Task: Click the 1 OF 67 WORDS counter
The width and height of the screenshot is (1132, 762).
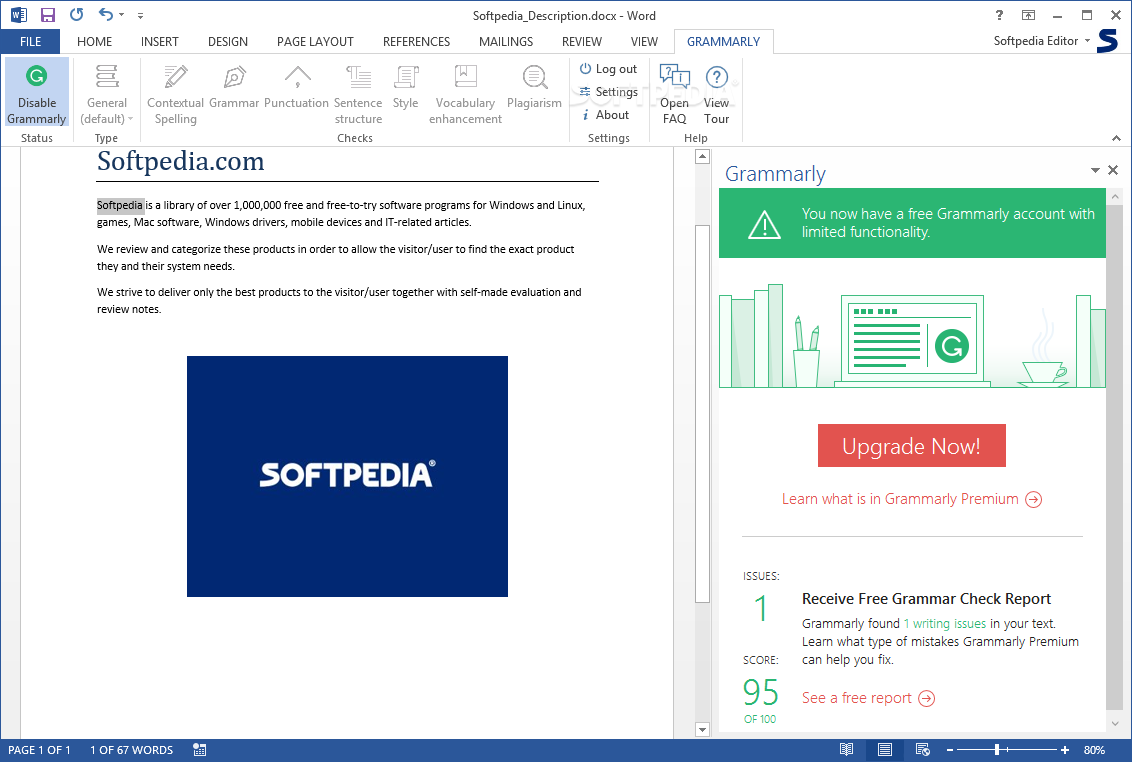Action: click(x=131, y=750)
